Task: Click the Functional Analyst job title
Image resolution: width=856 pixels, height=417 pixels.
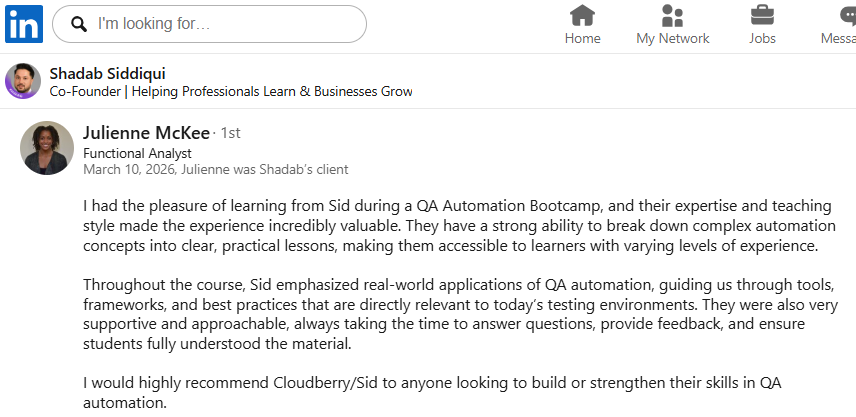Action: [137, 154]
